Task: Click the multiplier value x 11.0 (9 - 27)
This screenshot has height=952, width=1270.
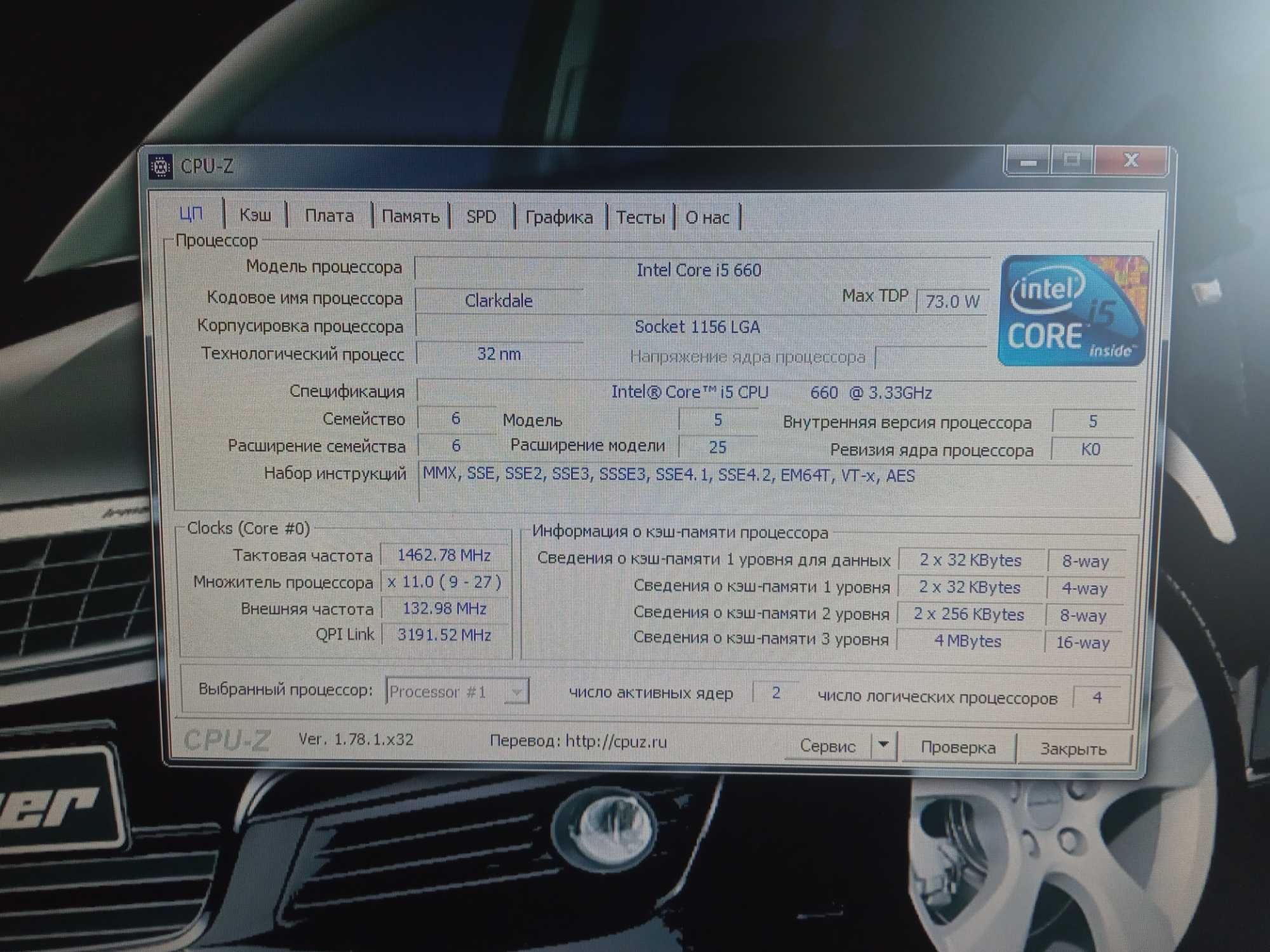Action: 444,582
